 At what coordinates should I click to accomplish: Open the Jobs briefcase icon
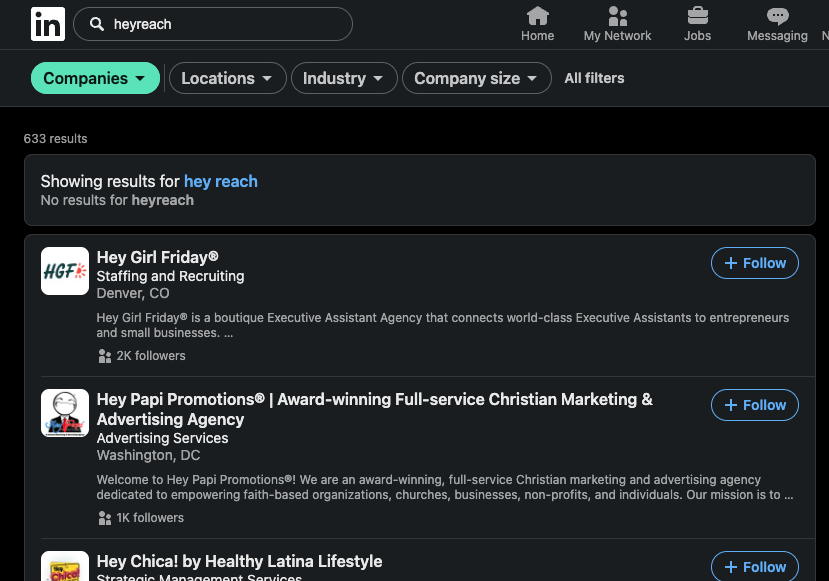coord(697,16)
